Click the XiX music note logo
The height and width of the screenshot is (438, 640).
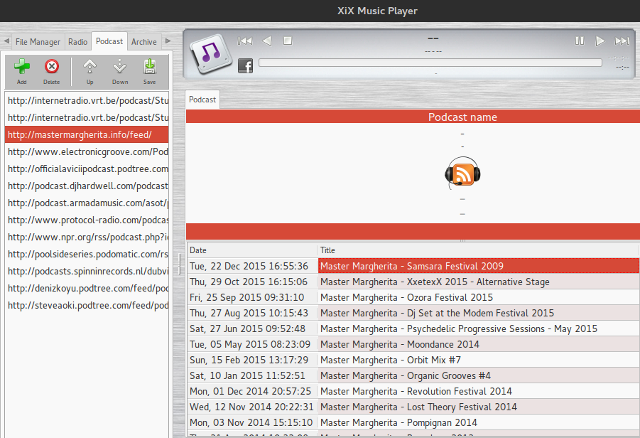[211, 53]
